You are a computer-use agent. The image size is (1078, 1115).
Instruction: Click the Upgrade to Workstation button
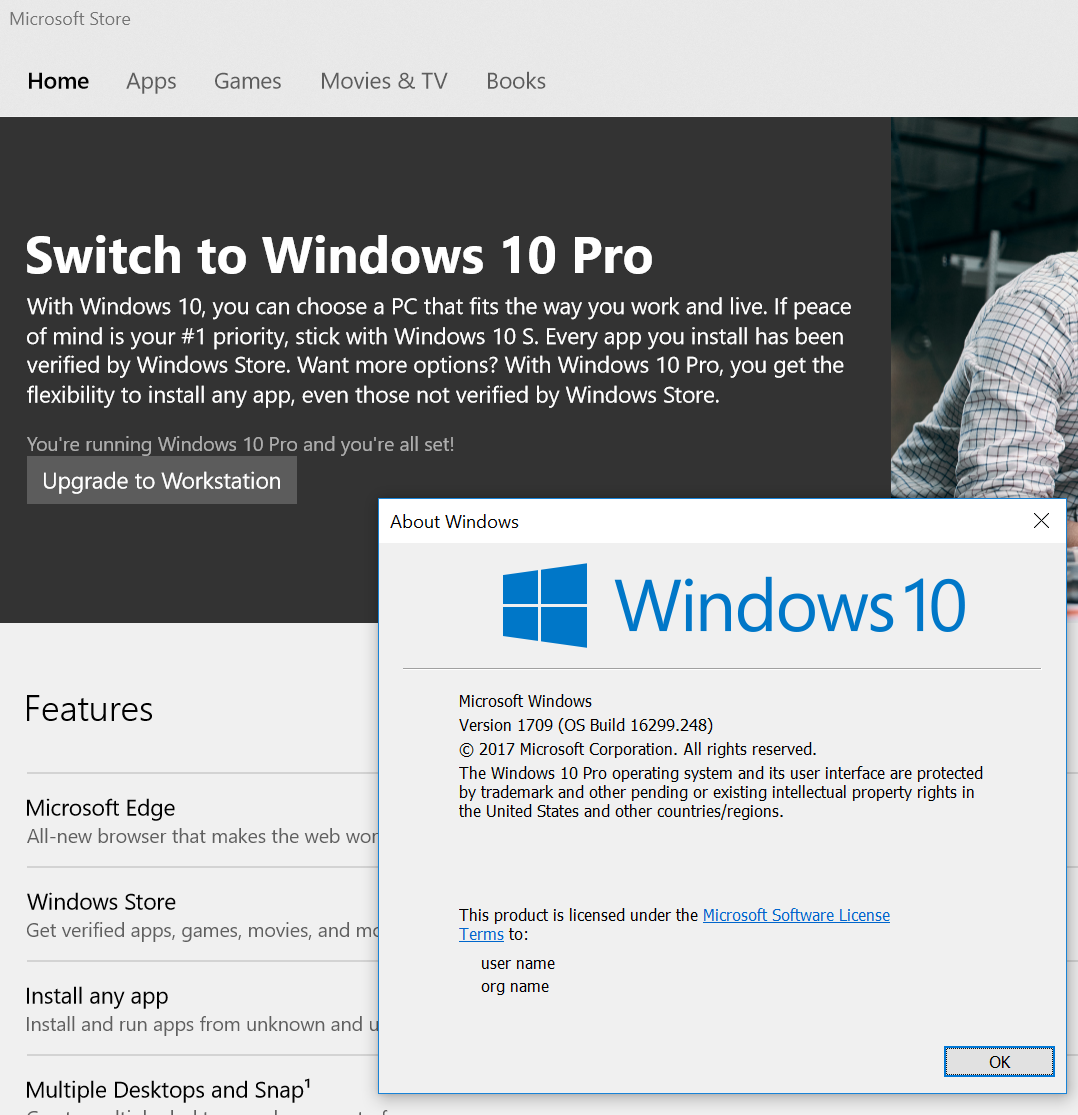click(x=161, y=481)
